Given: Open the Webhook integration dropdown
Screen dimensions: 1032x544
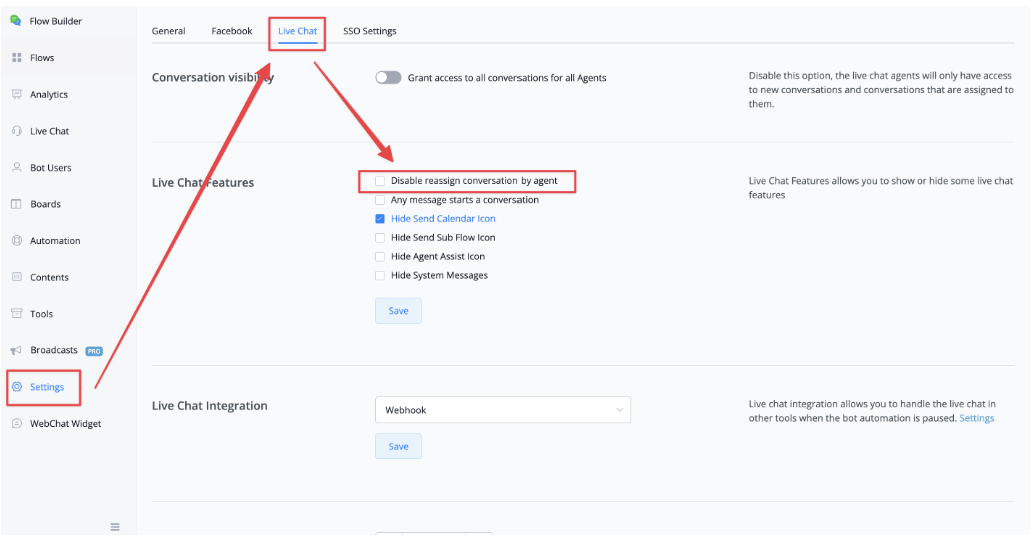Looking at the screenshot, I should pyautogui.click(x=503, y=410).
